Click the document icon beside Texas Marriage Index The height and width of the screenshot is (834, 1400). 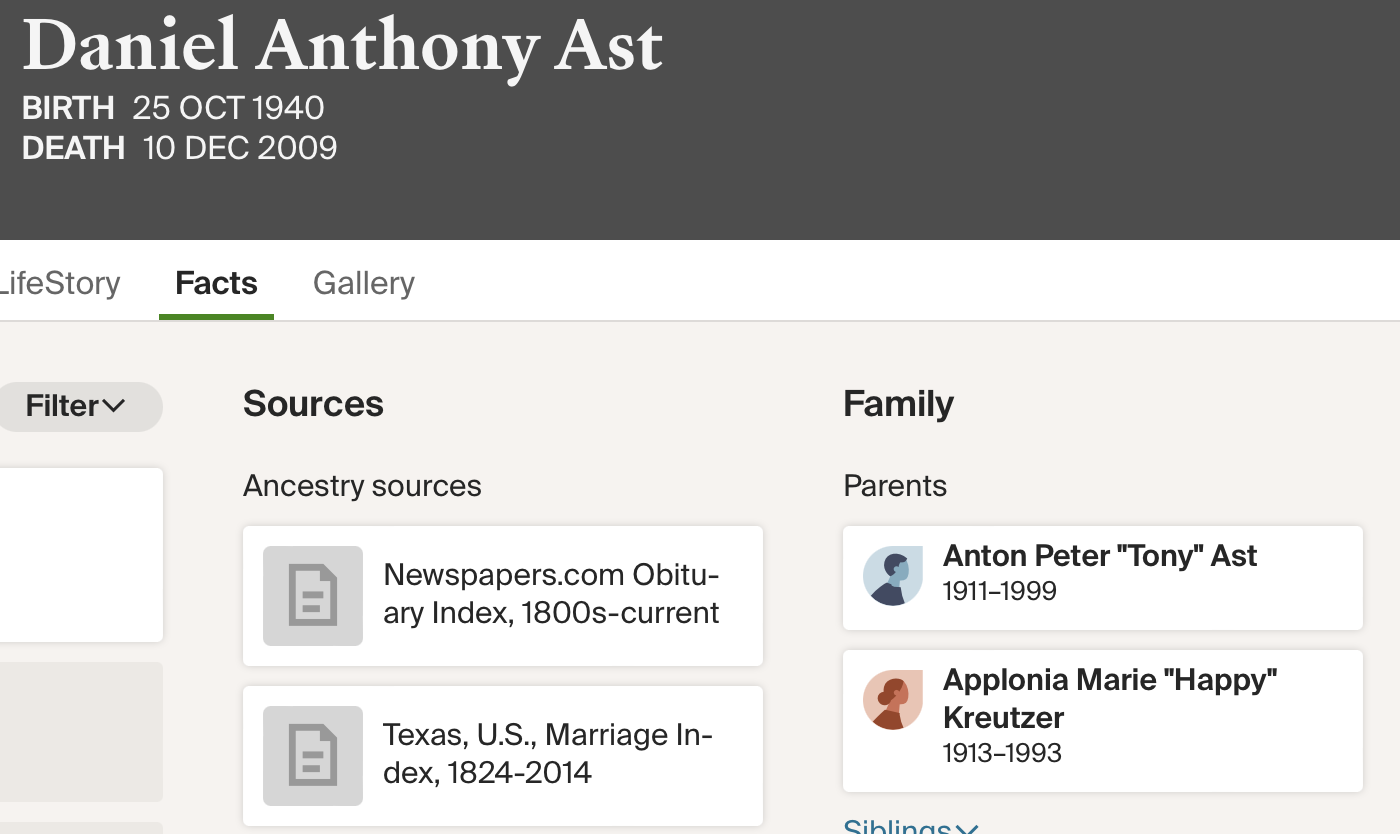[x=313, y=756]
